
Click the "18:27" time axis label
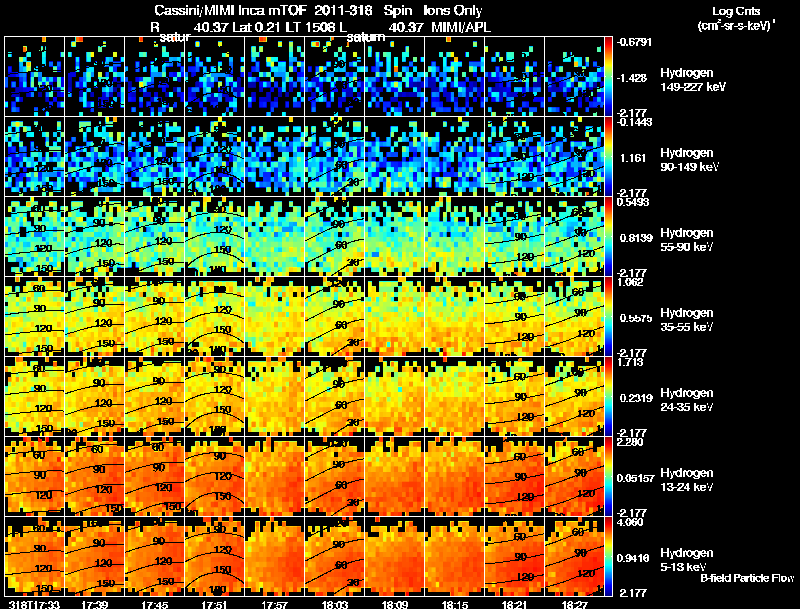pos(575,604)
